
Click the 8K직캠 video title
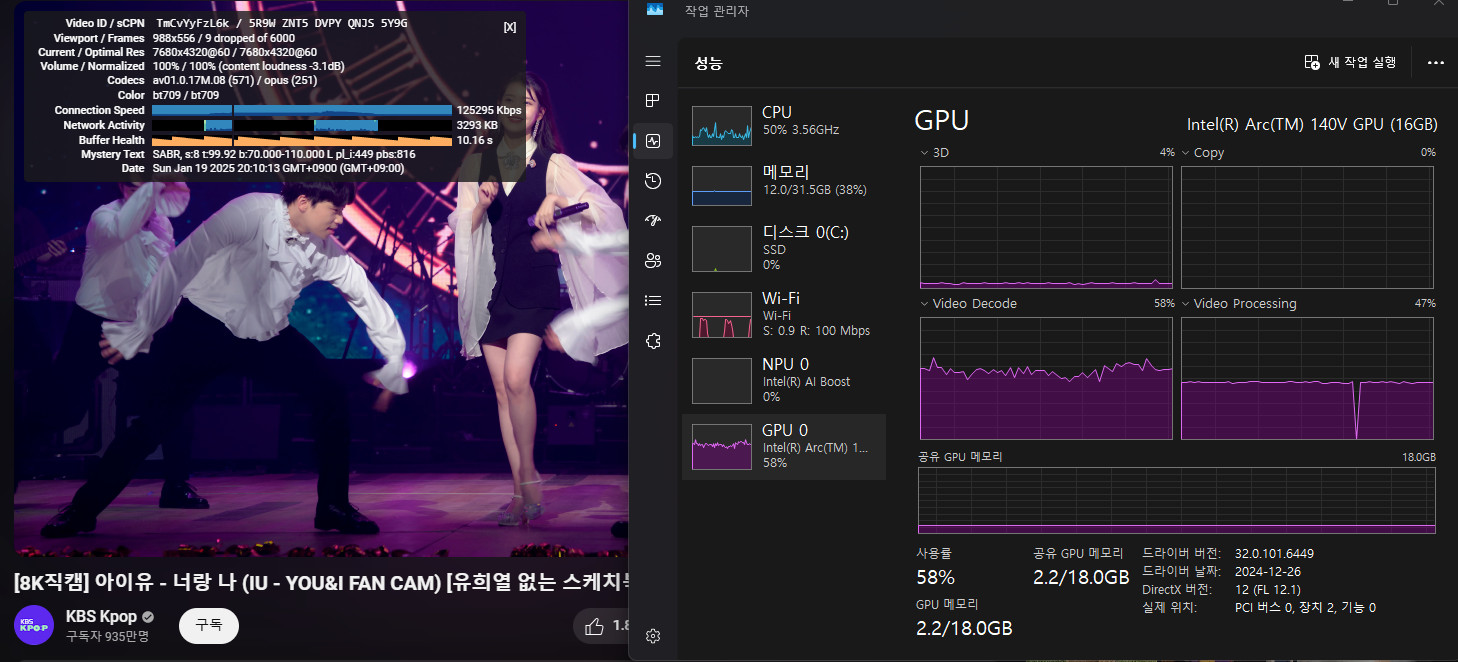[321, 581]
